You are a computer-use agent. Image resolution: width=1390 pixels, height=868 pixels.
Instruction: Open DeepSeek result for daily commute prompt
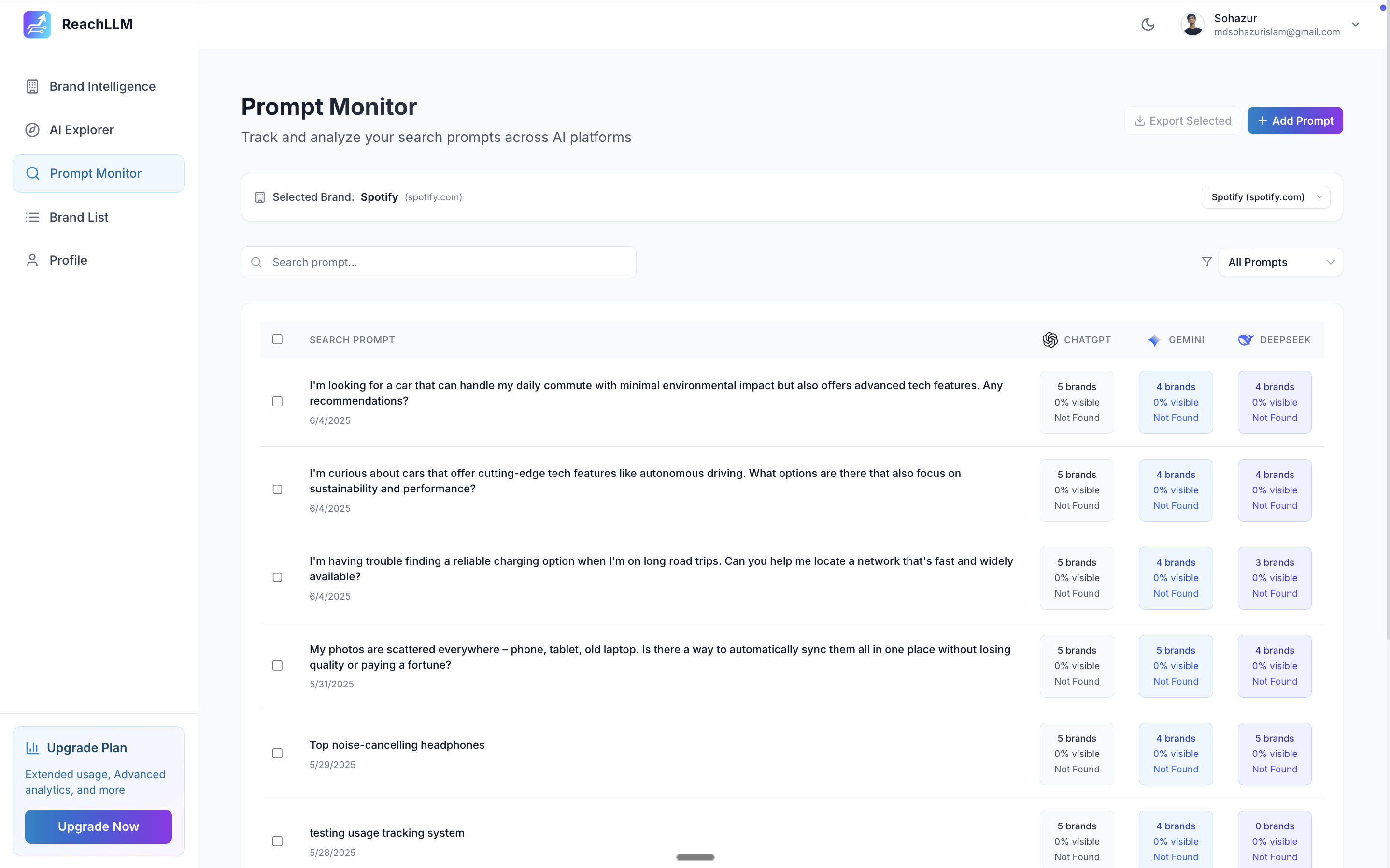pos(1275,402)
